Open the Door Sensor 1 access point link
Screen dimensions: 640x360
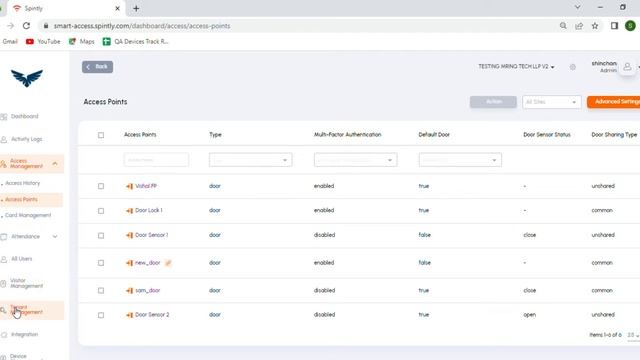(151, 235)
